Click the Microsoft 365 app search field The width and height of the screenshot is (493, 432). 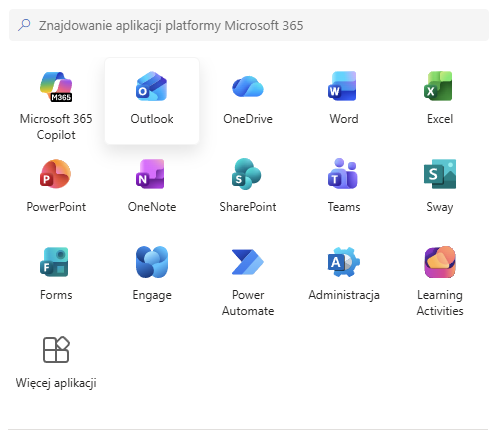click(249, 25)
